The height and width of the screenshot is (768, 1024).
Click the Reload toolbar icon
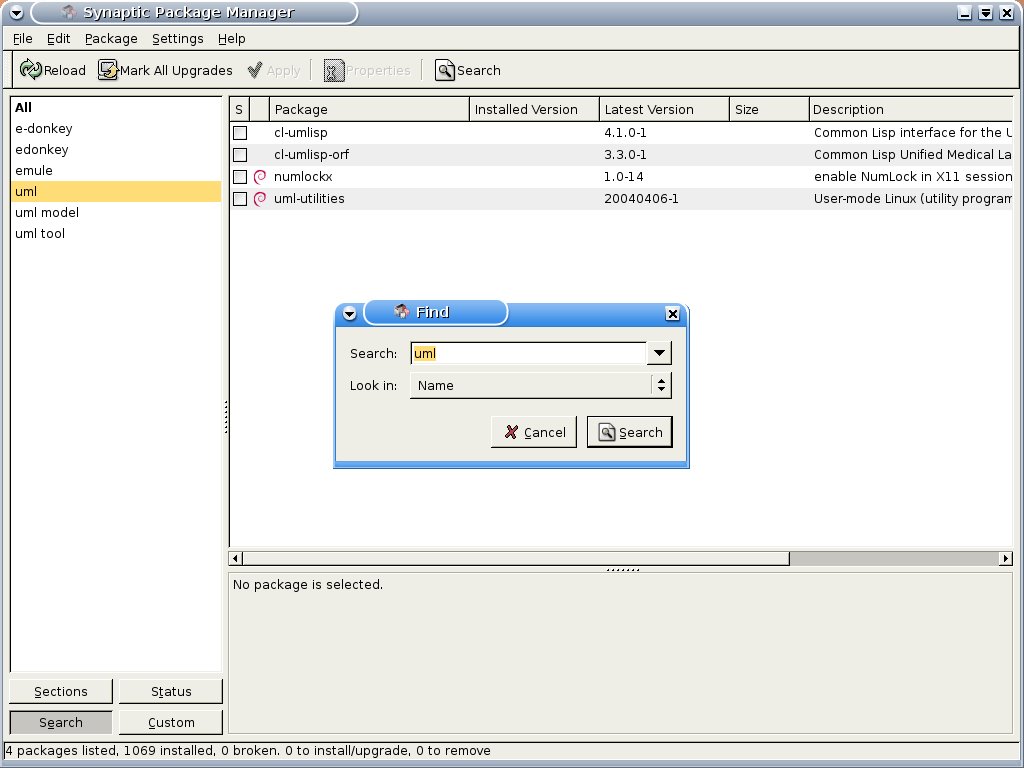coord(30,69)
